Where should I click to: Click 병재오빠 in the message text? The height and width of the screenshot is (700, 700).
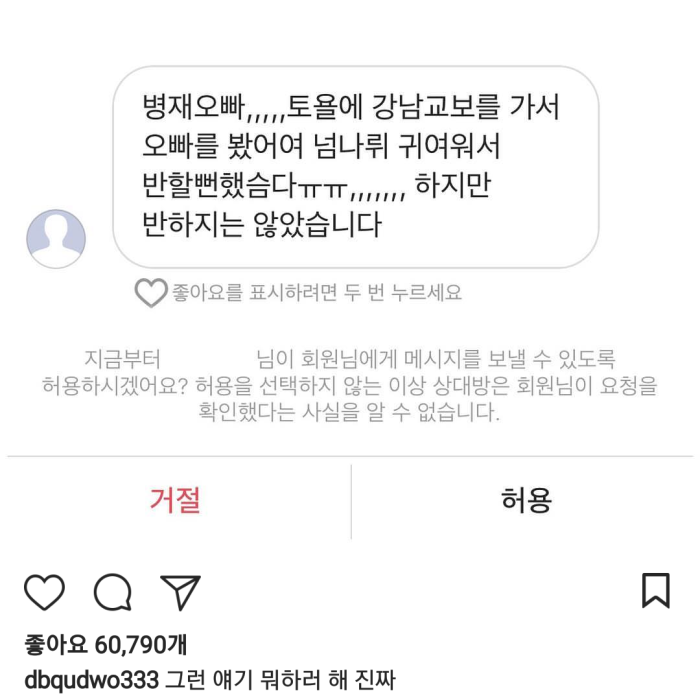pyautogui.click(x=194, y=108)
